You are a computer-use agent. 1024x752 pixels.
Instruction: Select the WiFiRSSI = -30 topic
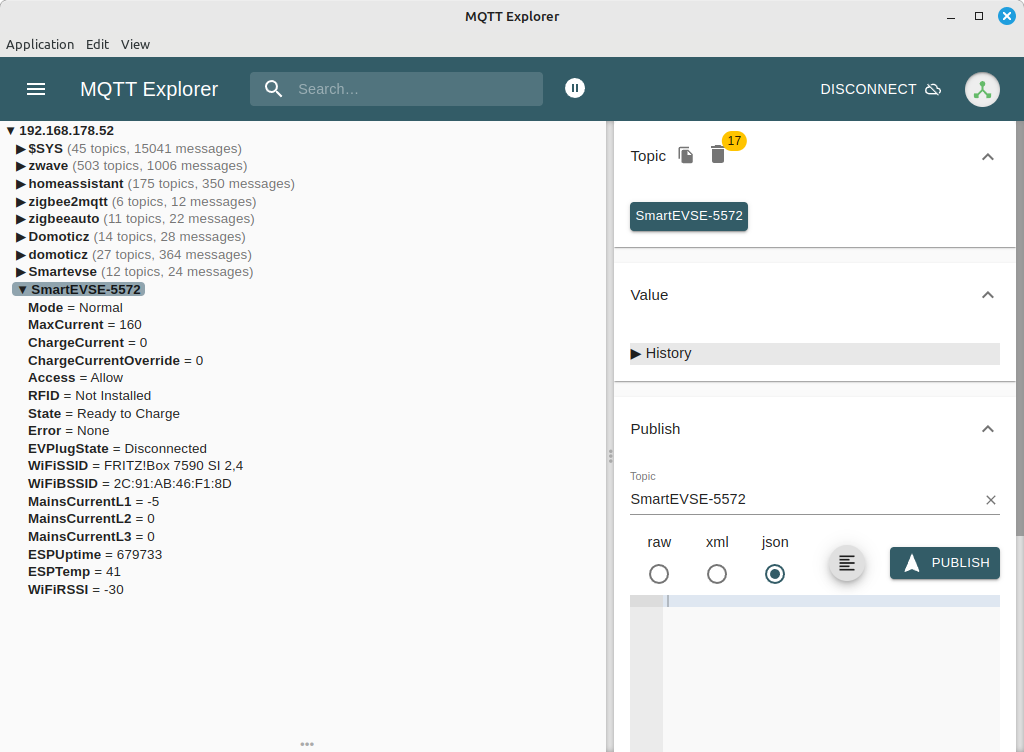pyautogui.click(x=76, y=589)
